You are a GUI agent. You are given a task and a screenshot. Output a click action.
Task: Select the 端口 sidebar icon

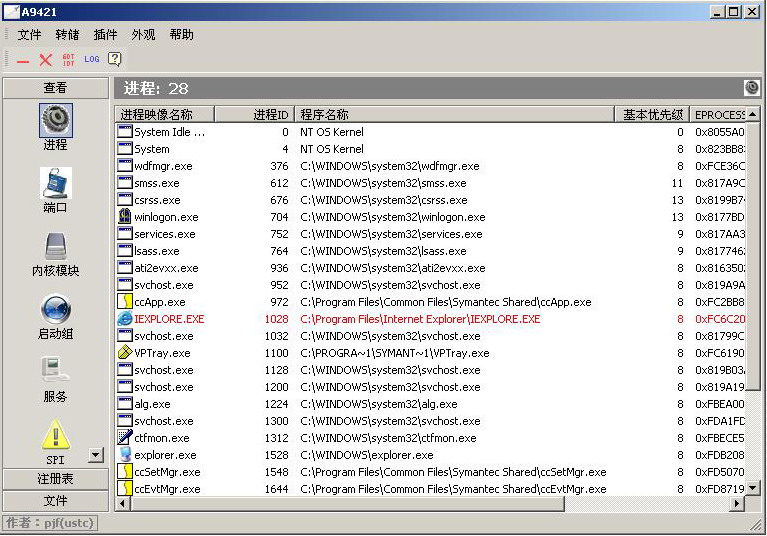point(56,183)
